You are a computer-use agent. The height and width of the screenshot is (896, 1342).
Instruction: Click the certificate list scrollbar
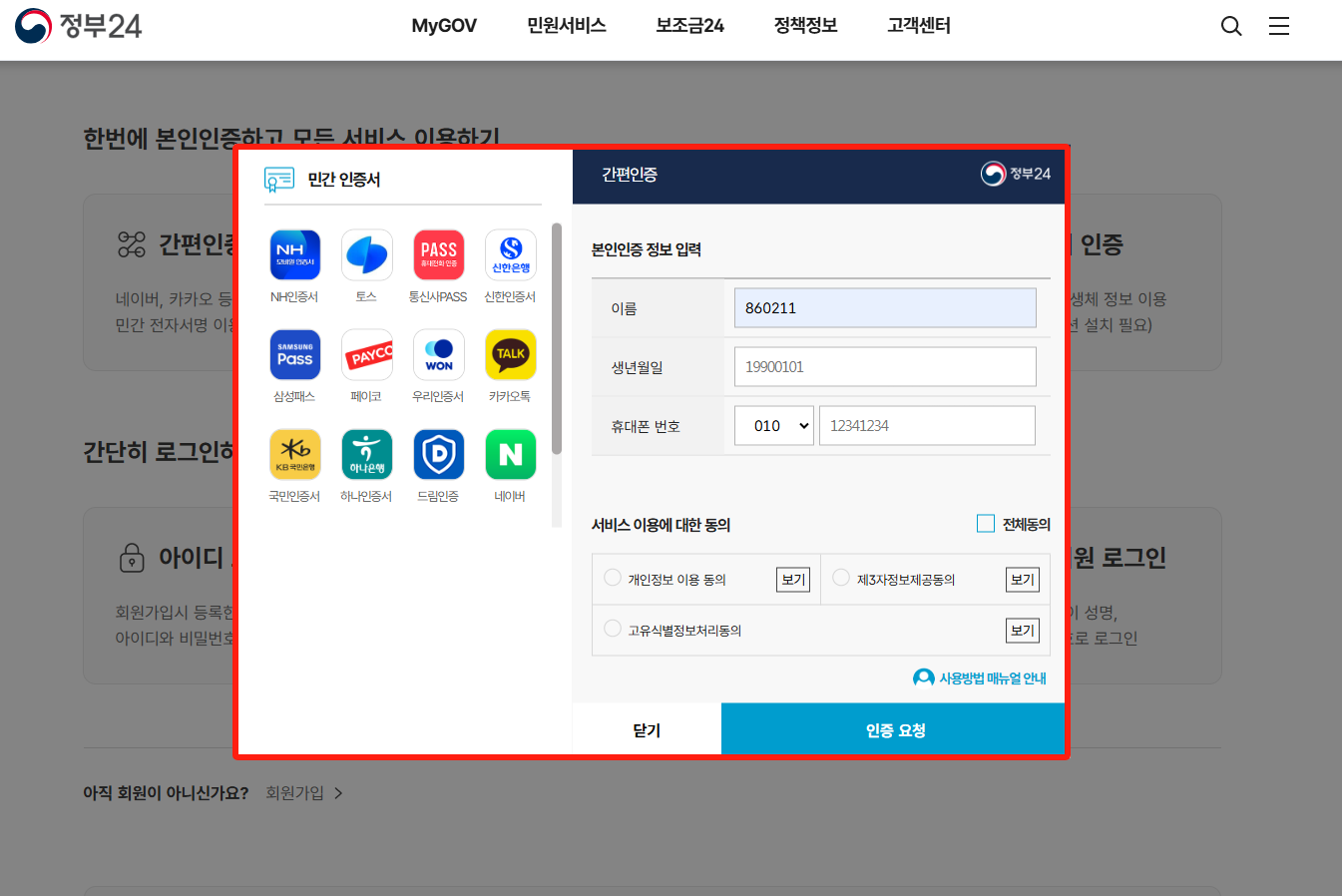[x=557, y=339]
